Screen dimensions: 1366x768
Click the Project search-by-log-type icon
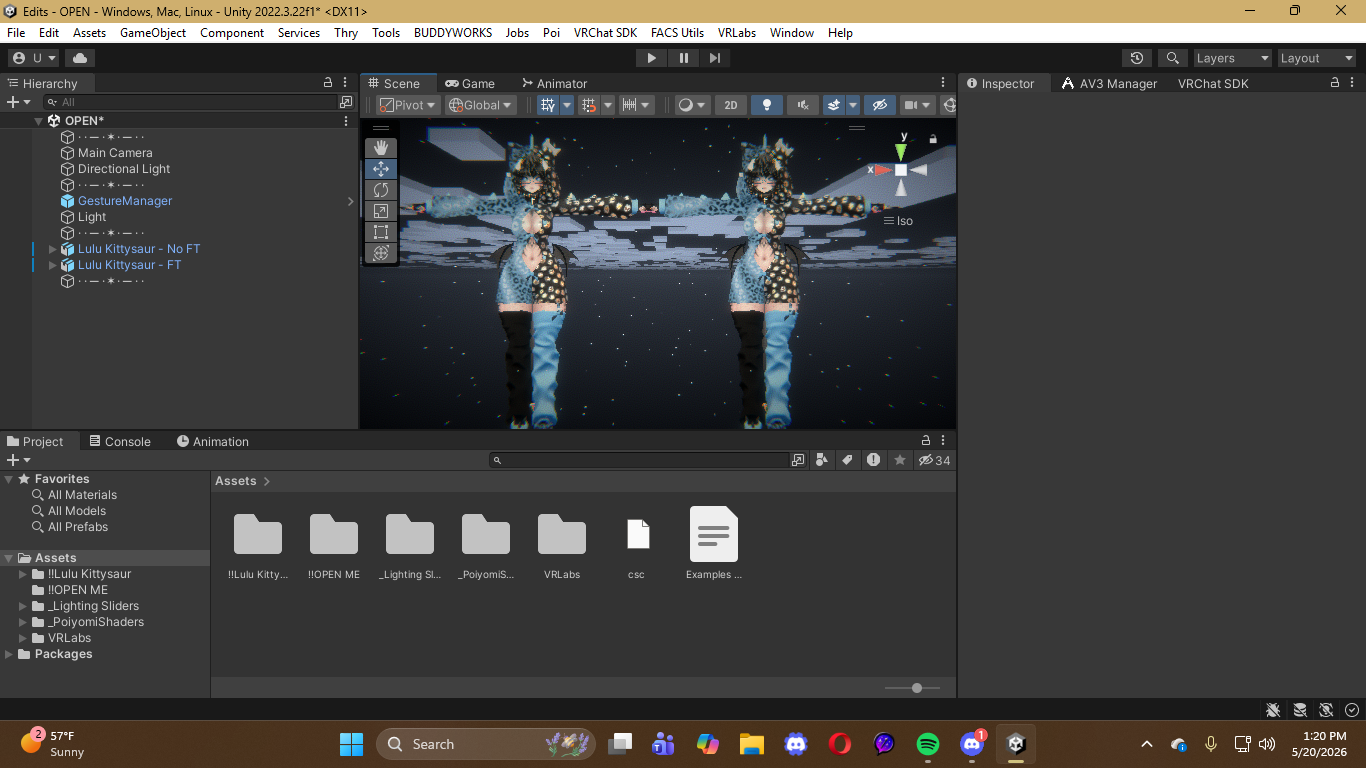pyautogui.click(x=874, y=460)
